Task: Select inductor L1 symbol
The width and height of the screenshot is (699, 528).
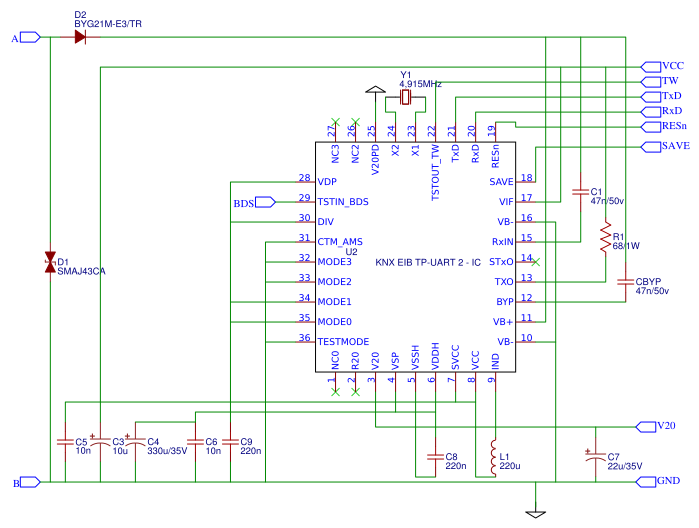Action: click(493, 457)
